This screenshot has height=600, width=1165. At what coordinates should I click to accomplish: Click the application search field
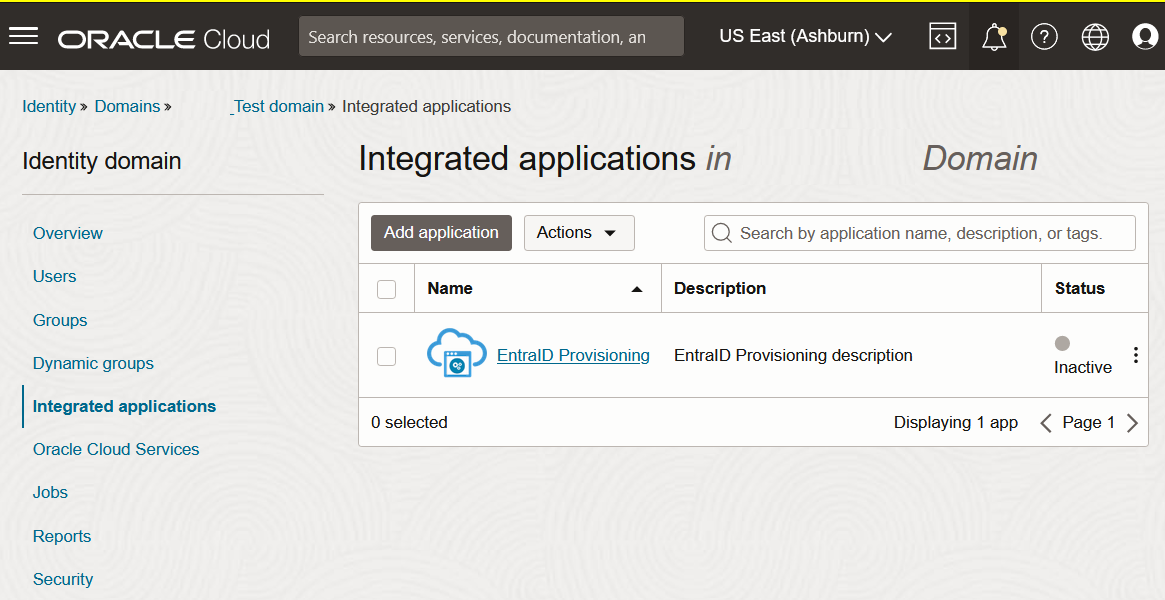pos(920,233)
